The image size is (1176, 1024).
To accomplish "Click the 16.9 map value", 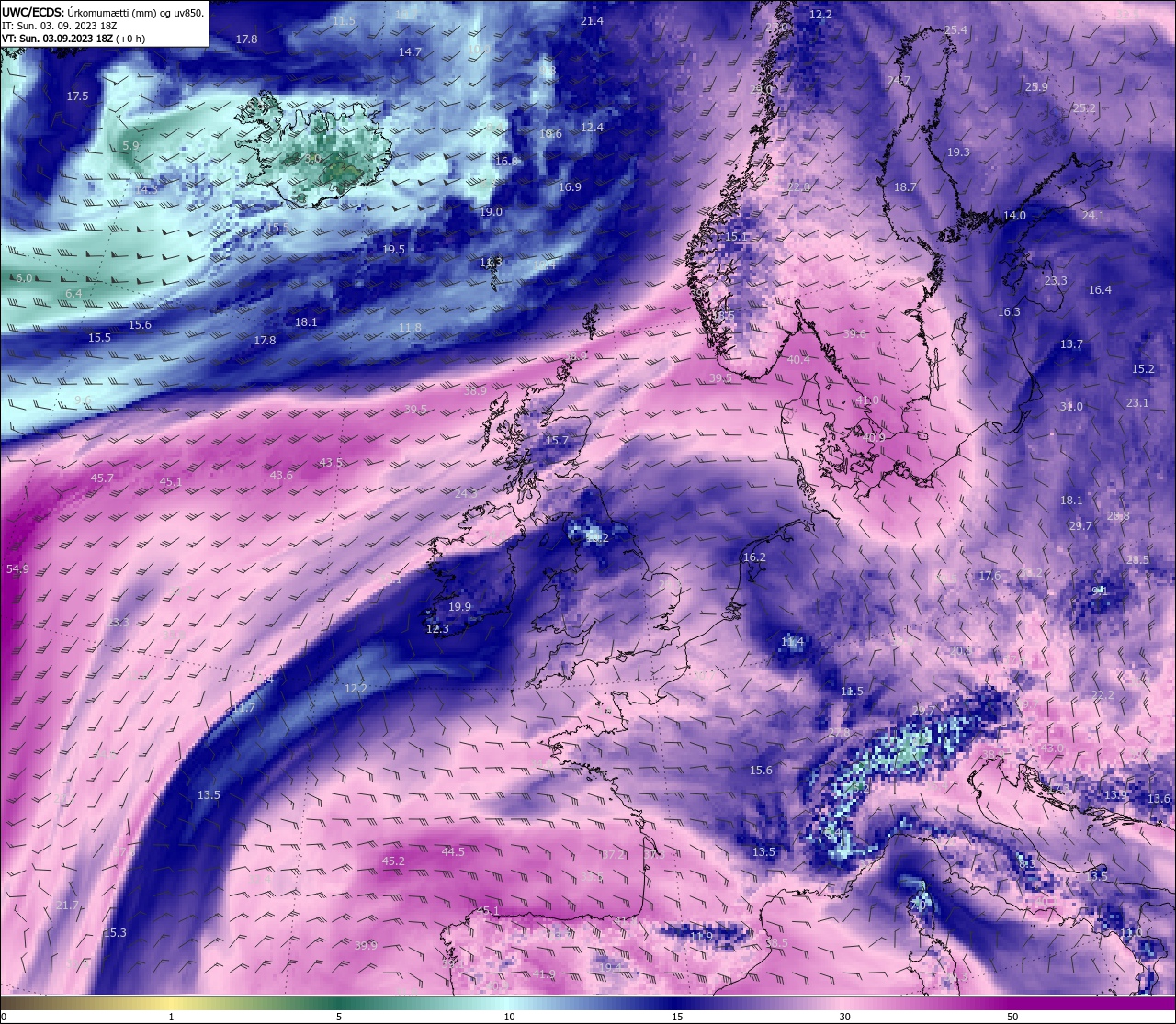I will tap(570, 187).
